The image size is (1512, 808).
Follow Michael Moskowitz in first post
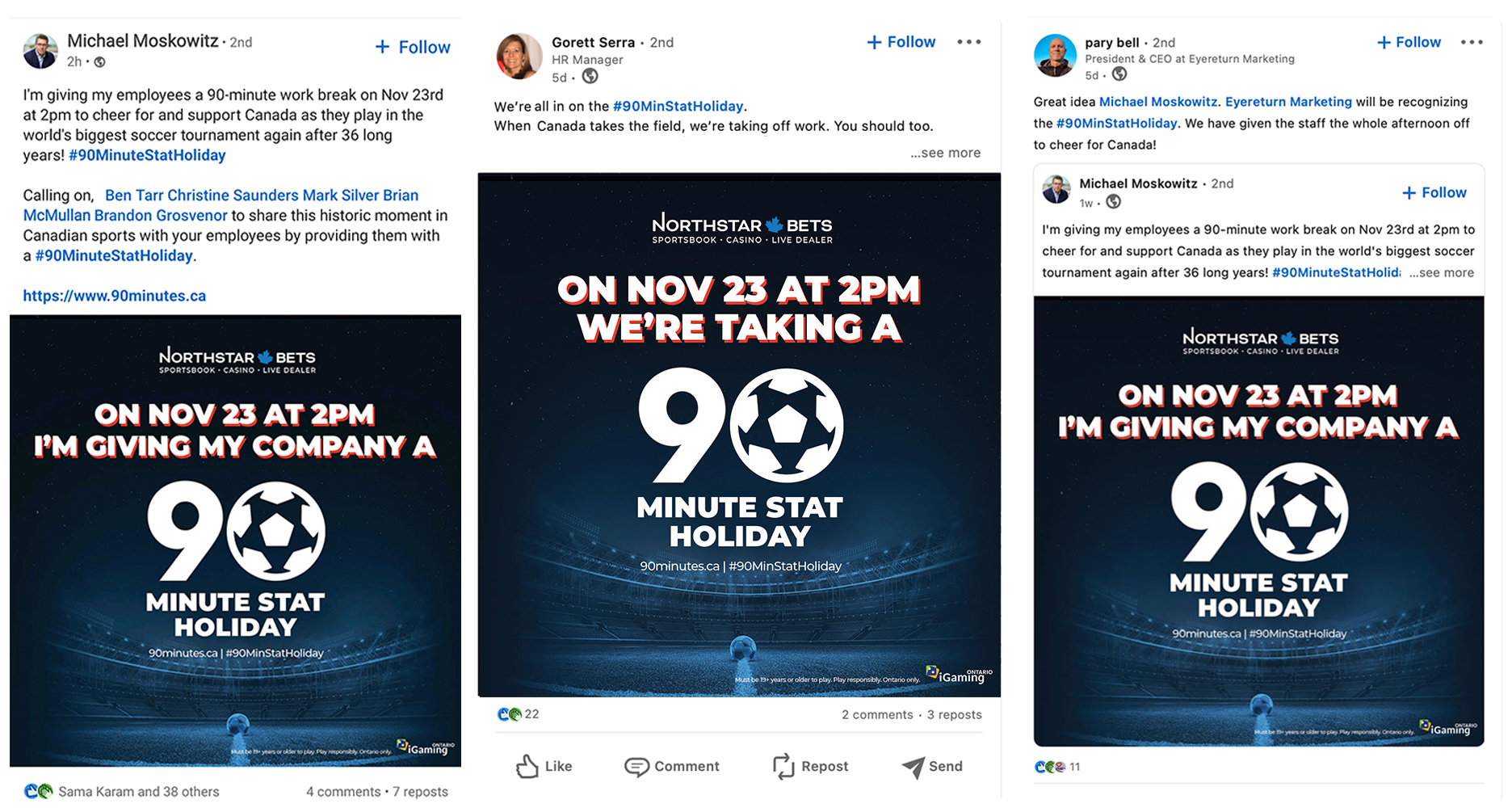click(413, 47)
